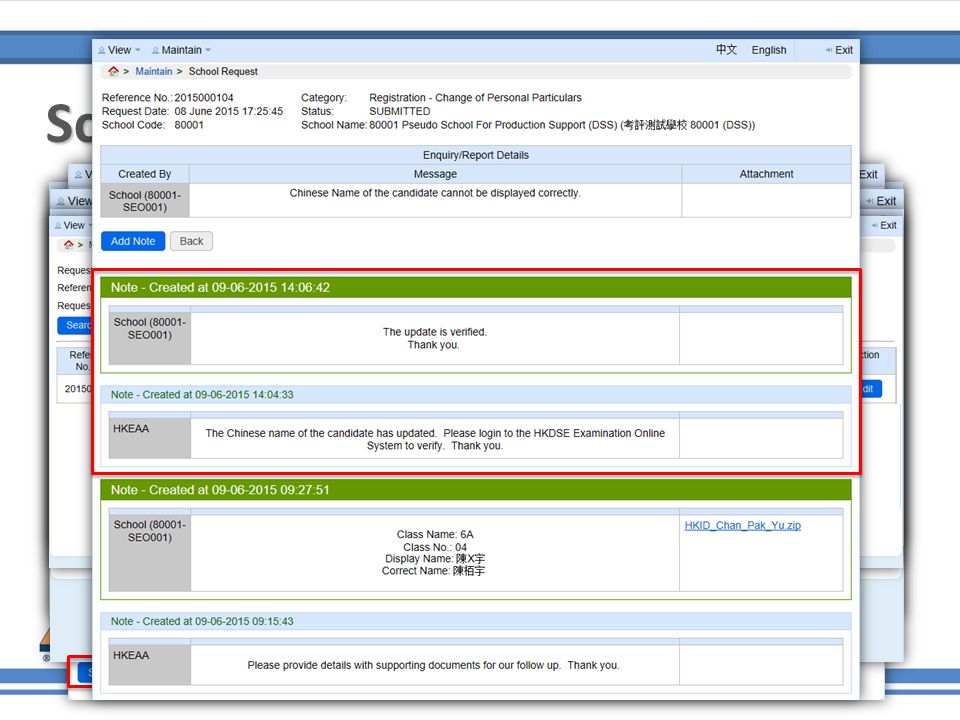
Task: Click the note header created at 14:04:33
Action: point(476,395)
